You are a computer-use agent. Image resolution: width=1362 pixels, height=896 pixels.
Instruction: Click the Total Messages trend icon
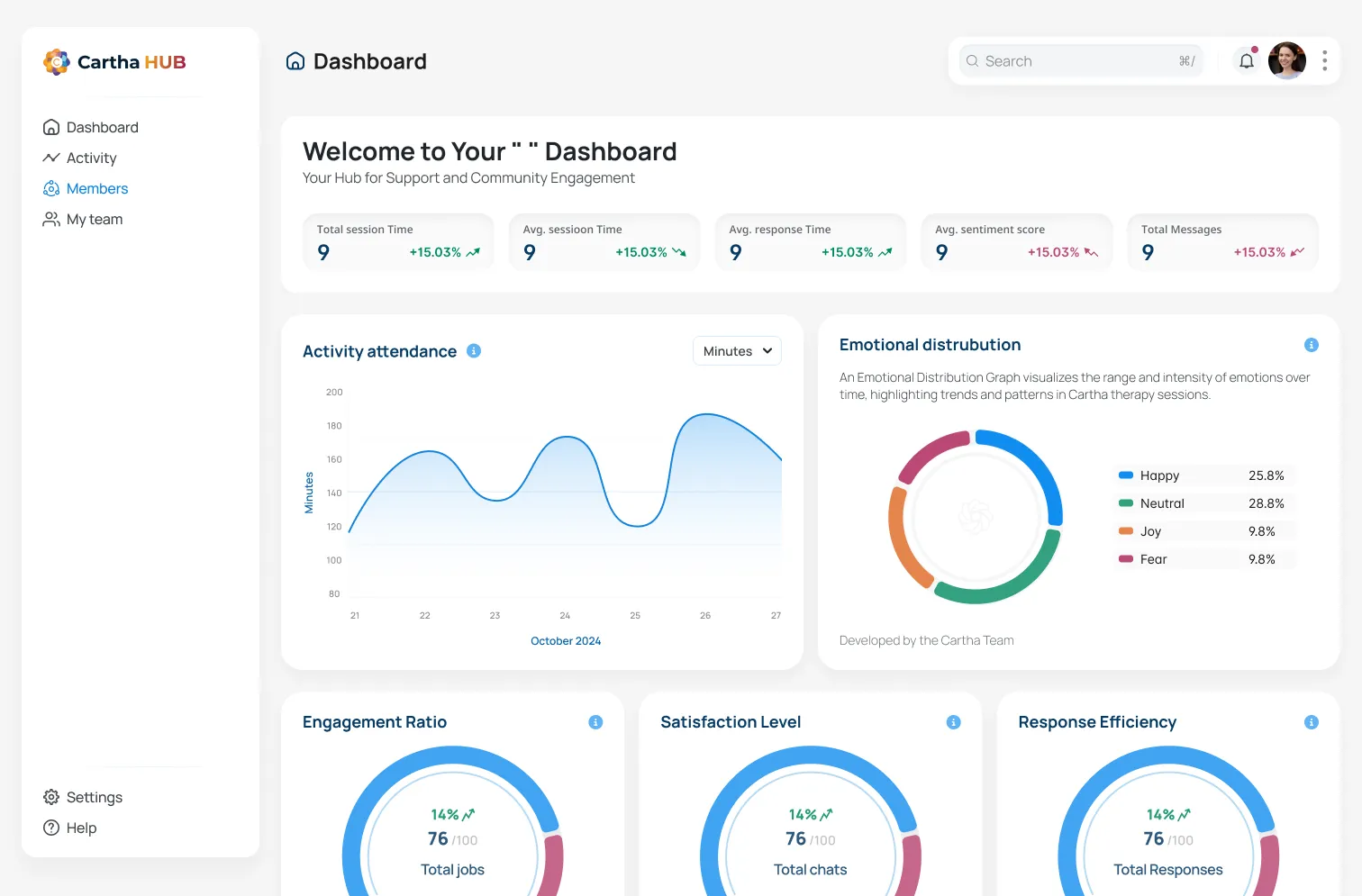pyautogui.click(x=1297, y=253)
